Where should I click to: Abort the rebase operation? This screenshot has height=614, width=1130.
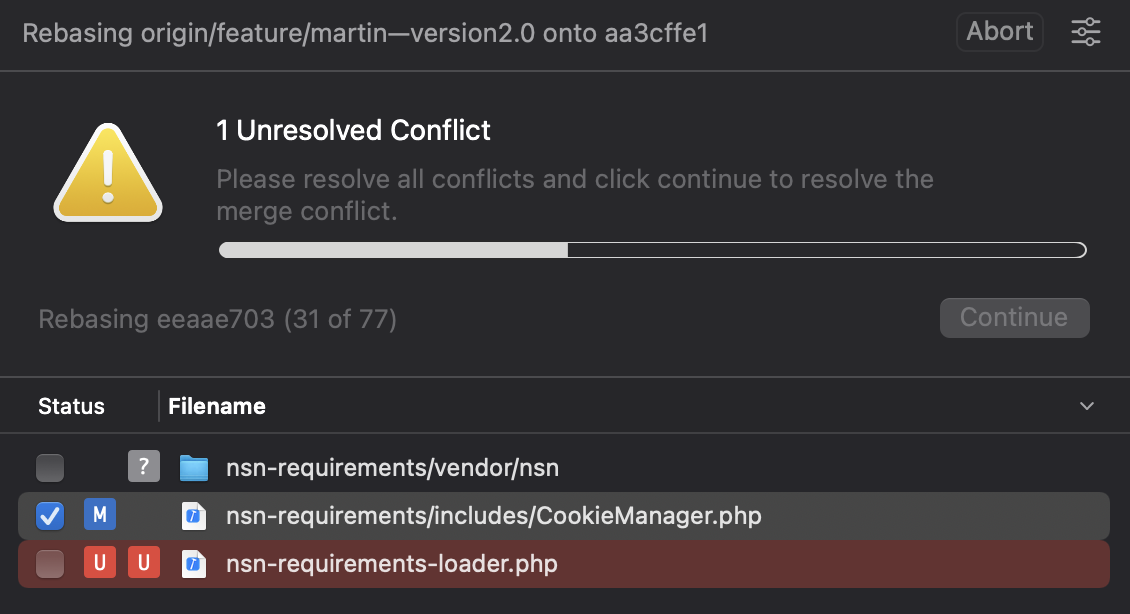pos(999,31)
